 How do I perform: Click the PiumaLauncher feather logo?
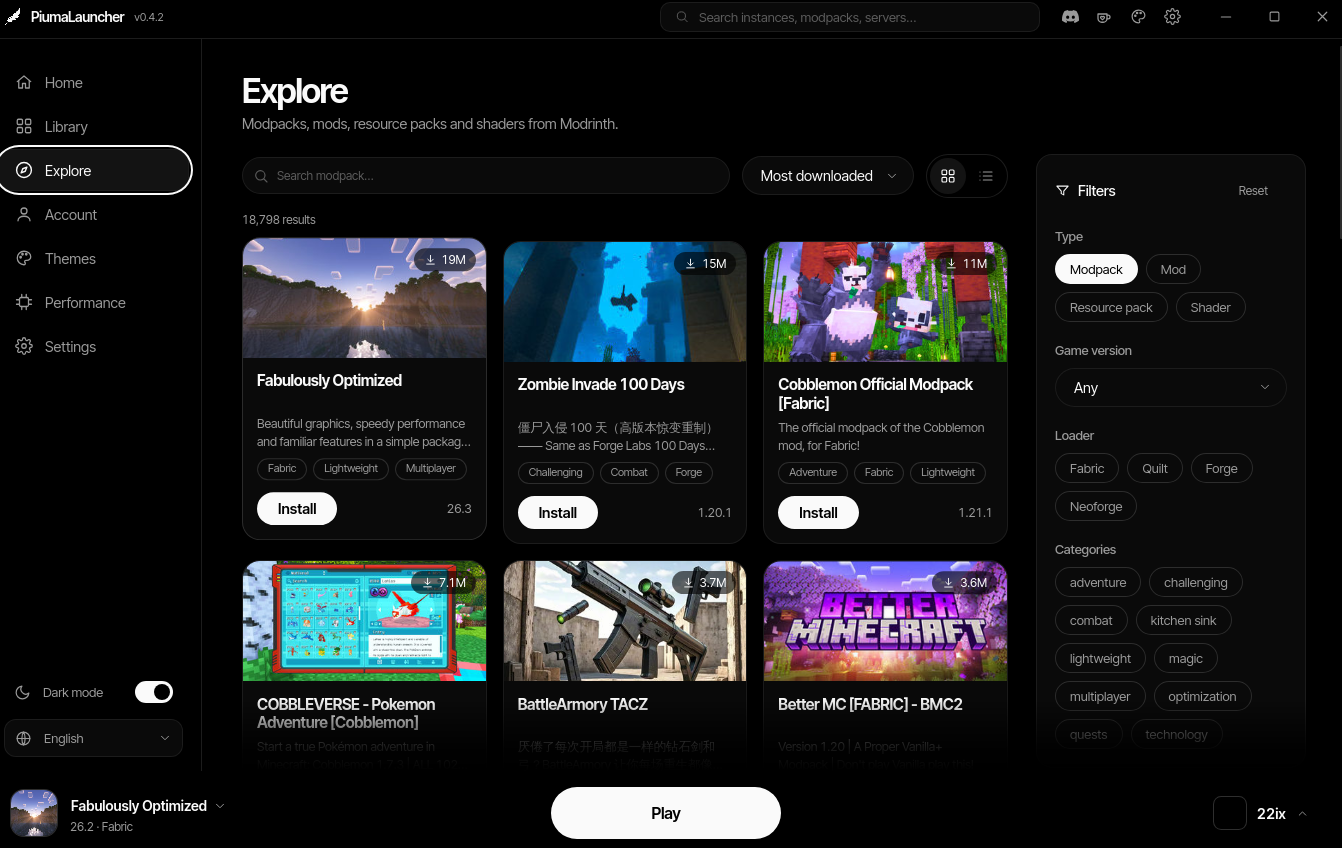point(13,18)
